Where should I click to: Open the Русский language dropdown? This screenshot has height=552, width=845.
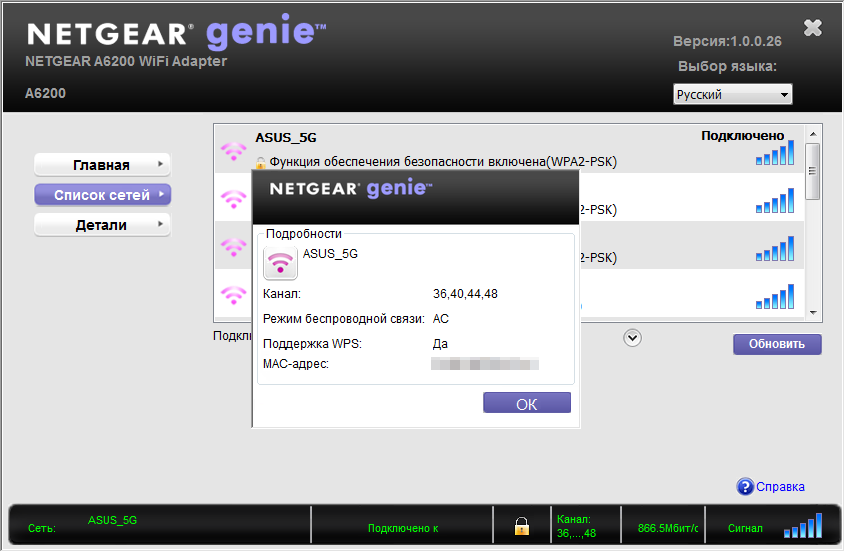click(x=732, y=94)
